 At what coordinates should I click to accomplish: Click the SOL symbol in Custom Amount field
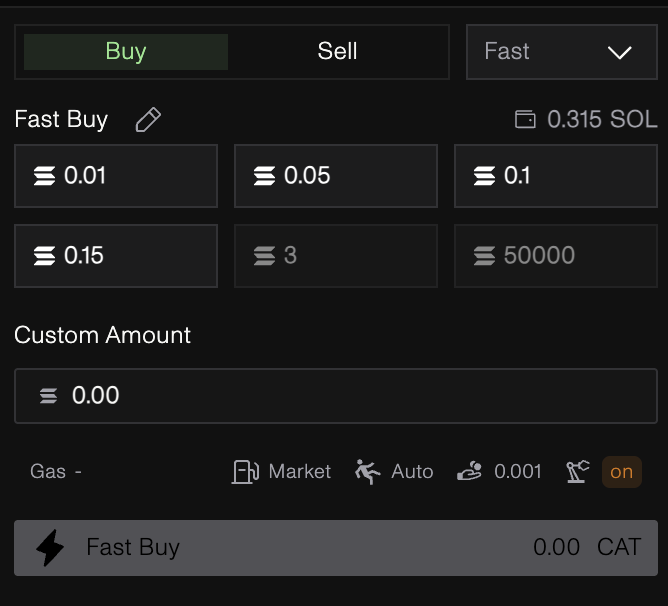click(48, 396)
